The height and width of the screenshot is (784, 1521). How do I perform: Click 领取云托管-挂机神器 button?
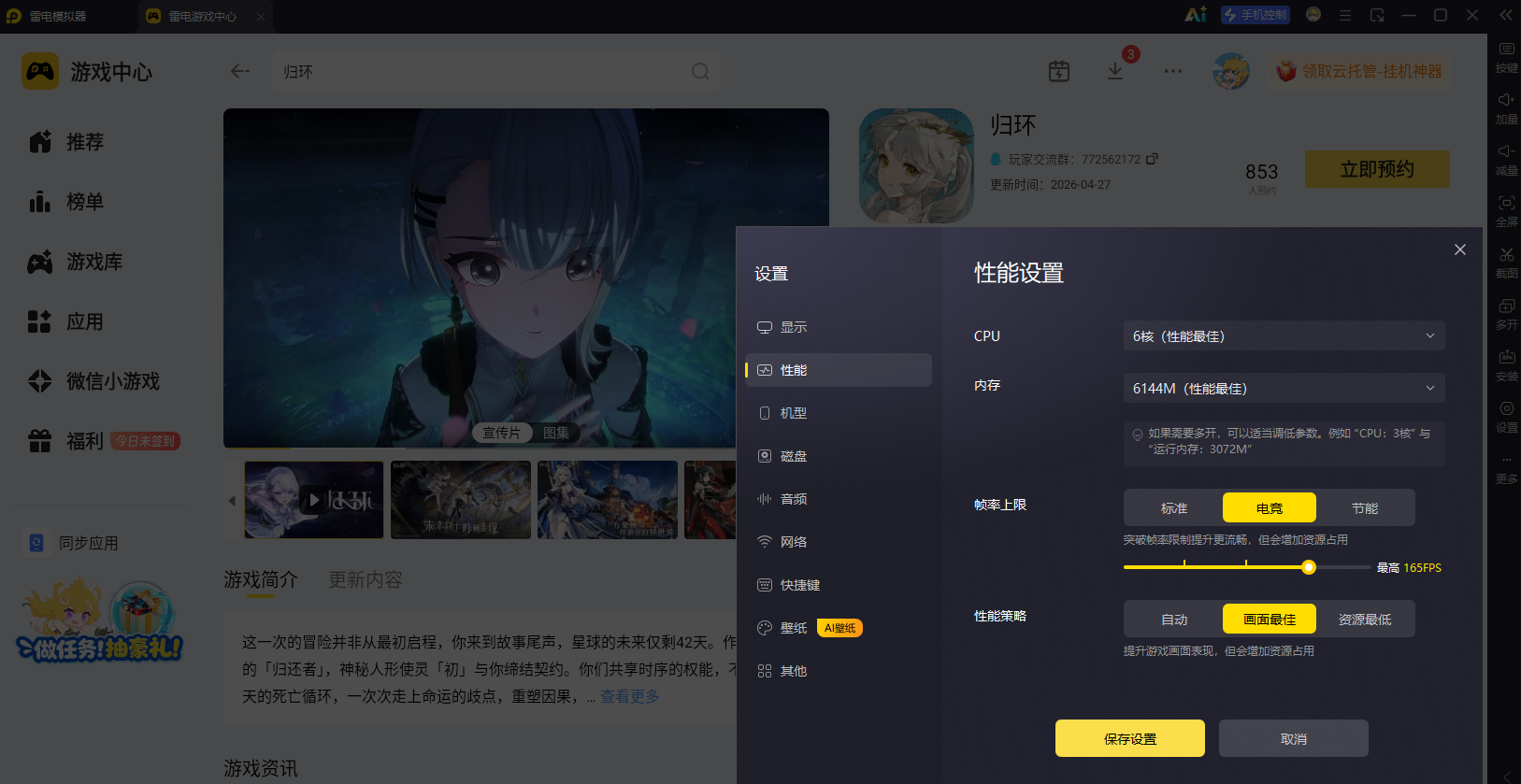[1359, 71]
